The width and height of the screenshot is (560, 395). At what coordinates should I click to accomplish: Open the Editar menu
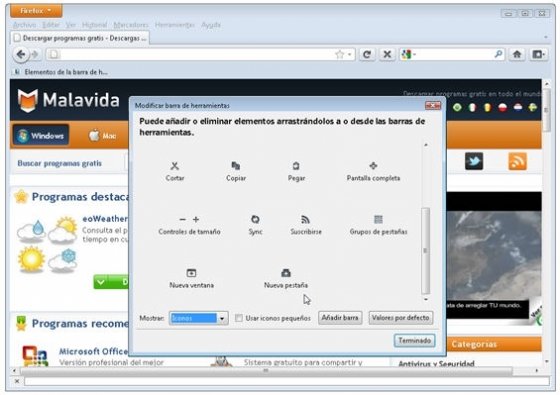click(51, 25)
